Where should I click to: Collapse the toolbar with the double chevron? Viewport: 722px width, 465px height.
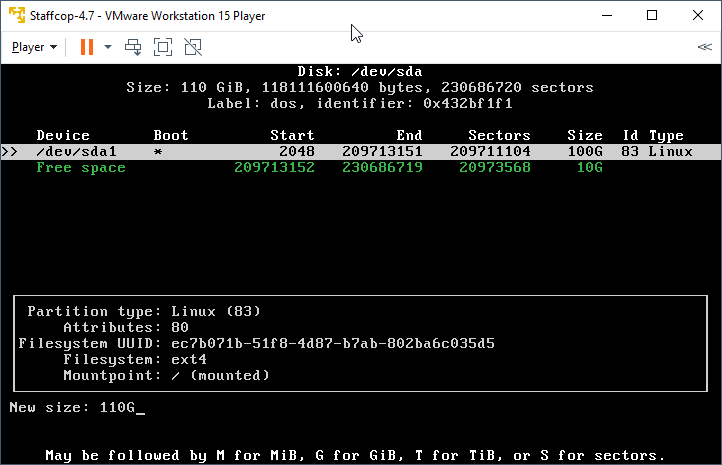point(704,47)
